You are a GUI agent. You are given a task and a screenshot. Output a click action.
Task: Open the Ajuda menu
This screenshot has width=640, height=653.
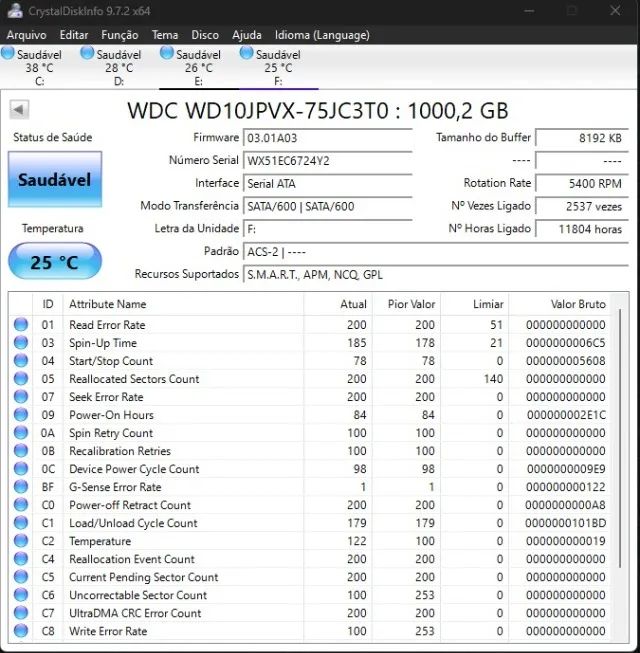tap(247, 35)
